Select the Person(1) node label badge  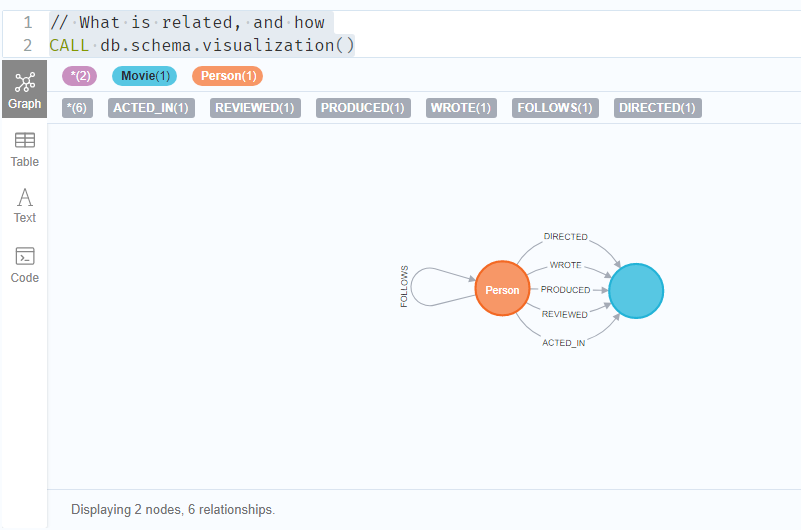tap(227, 76)
